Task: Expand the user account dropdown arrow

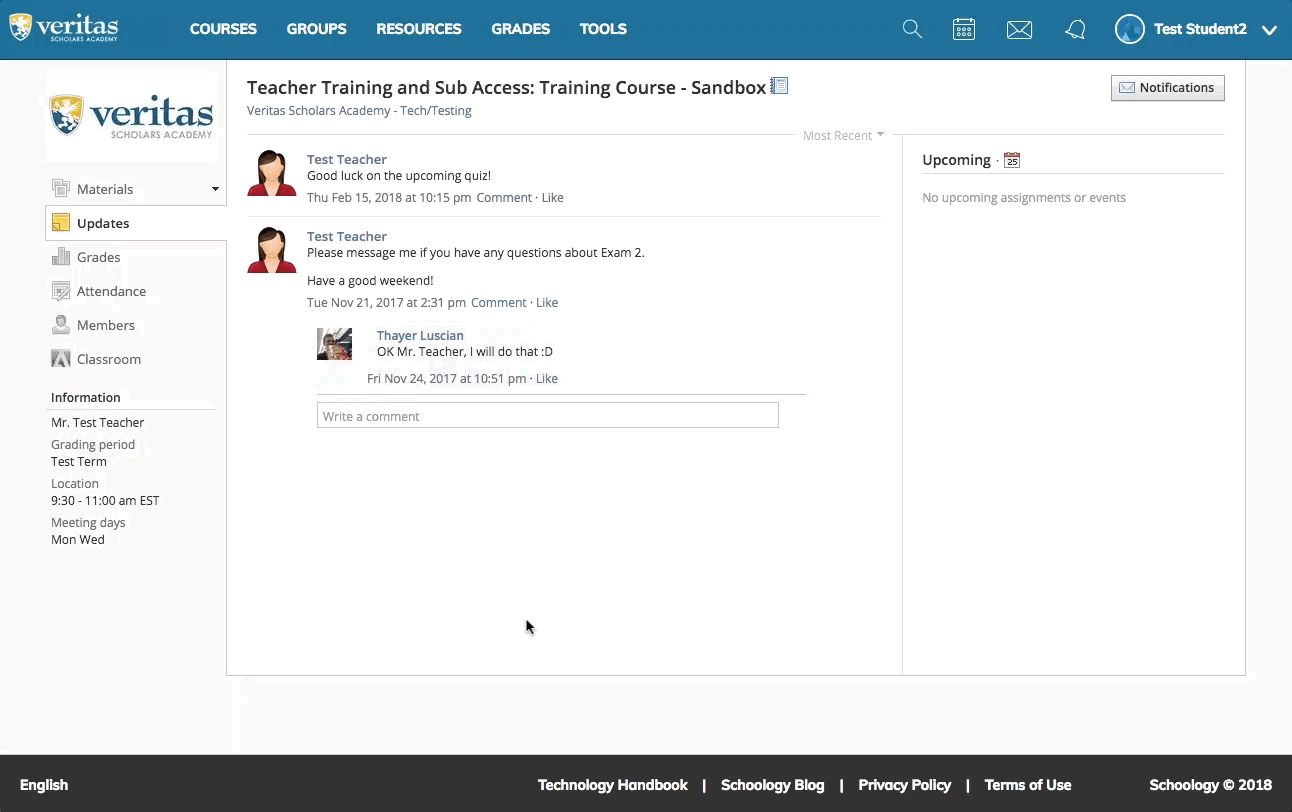Action: click(1269, 30)
